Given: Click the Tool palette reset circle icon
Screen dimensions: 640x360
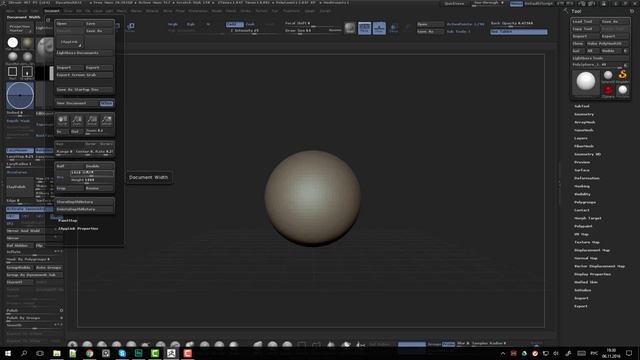Looking at the screenshot, I should [632, 11].
